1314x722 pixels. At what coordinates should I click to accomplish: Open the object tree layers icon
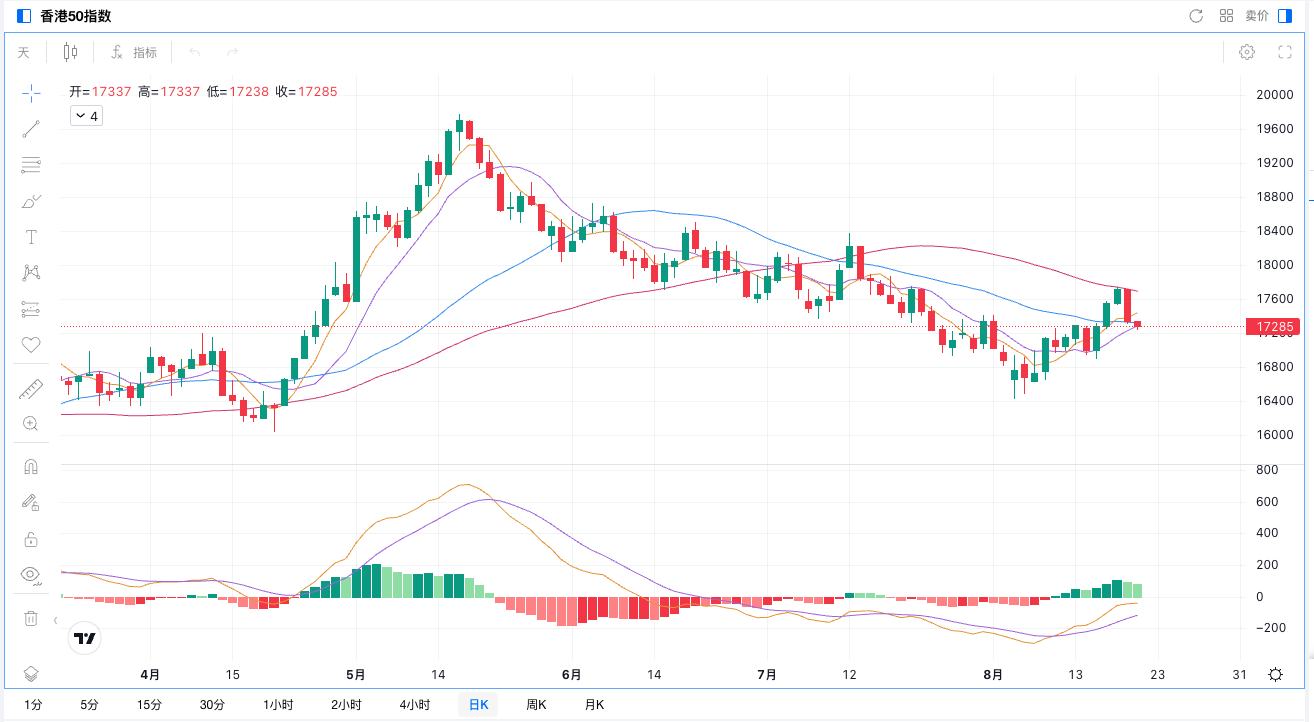coord(31,674)
